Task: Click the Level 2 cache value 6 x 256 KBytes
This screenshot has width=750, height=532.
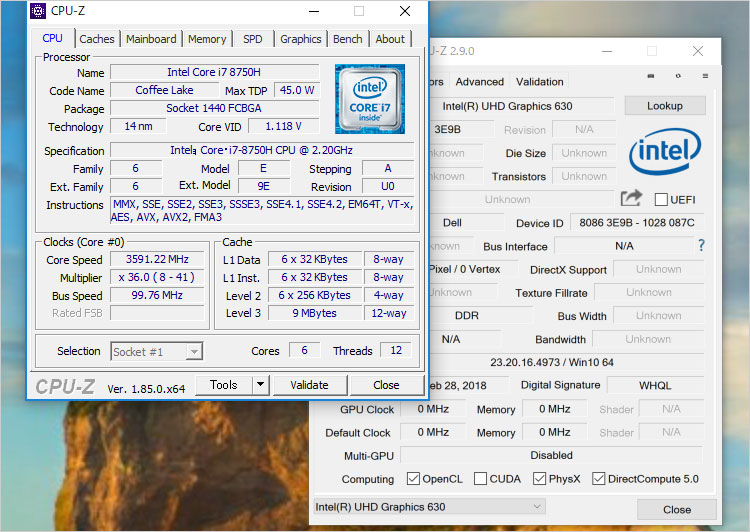Action: (315, 295)
